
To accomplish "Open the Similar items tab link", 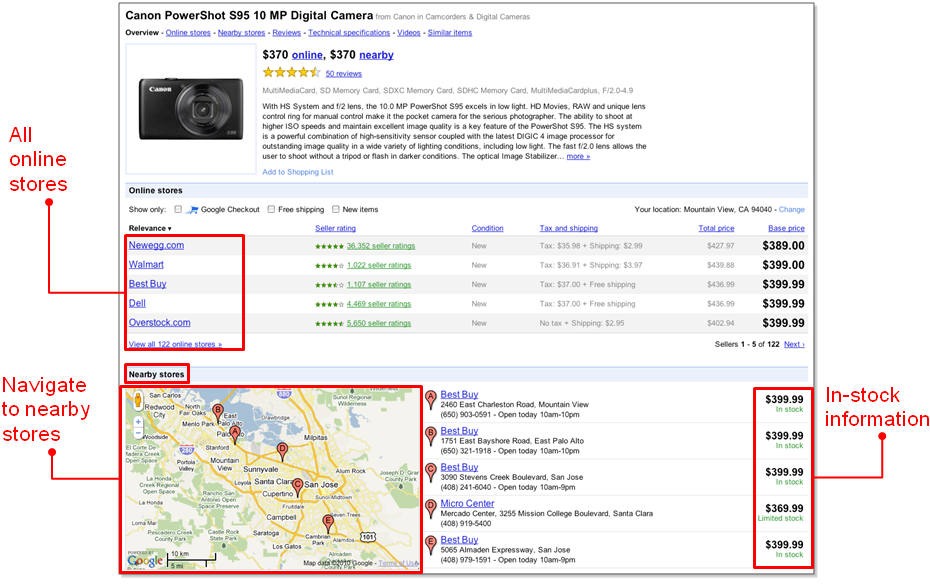I will [450, 33].
